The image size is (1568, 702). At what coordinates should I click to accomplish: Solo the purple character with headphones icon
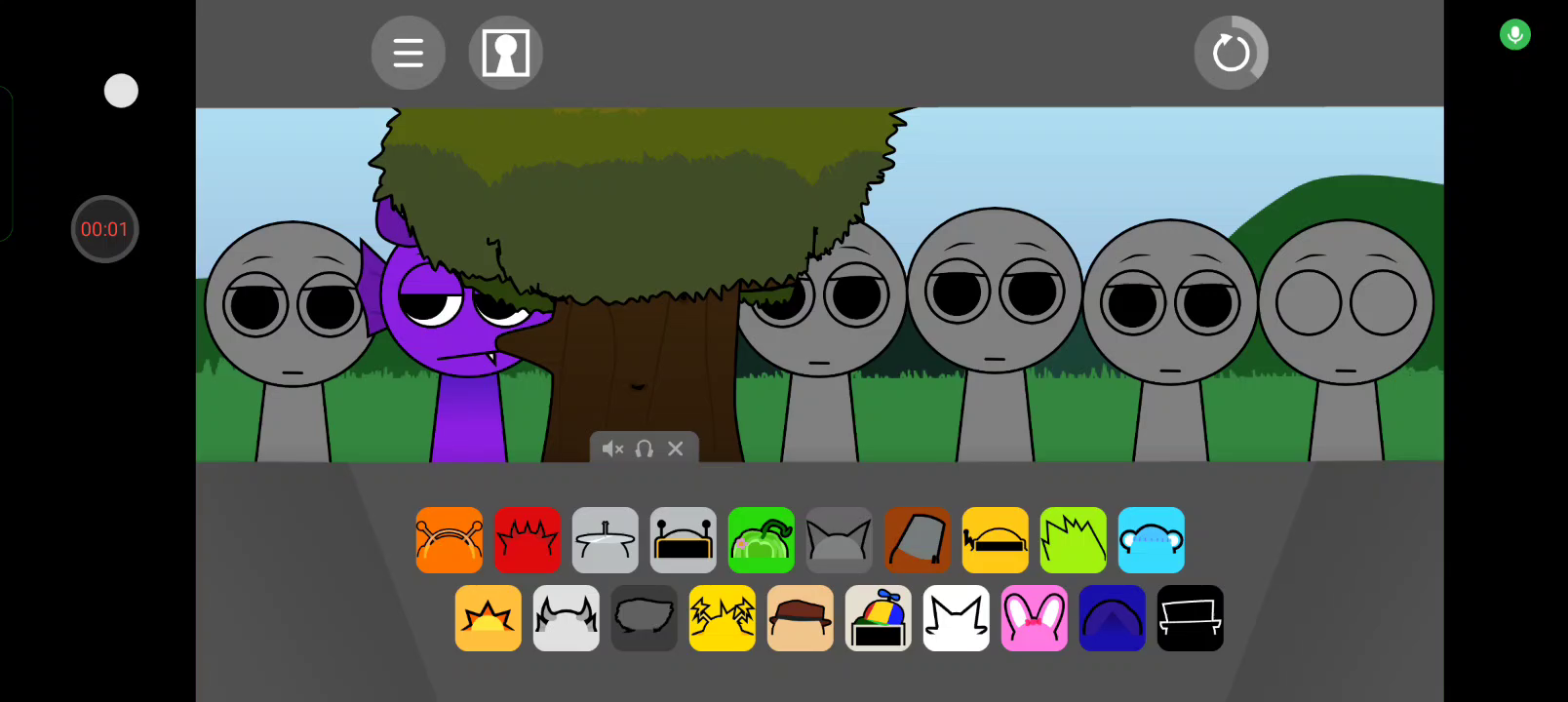point(644,448)
